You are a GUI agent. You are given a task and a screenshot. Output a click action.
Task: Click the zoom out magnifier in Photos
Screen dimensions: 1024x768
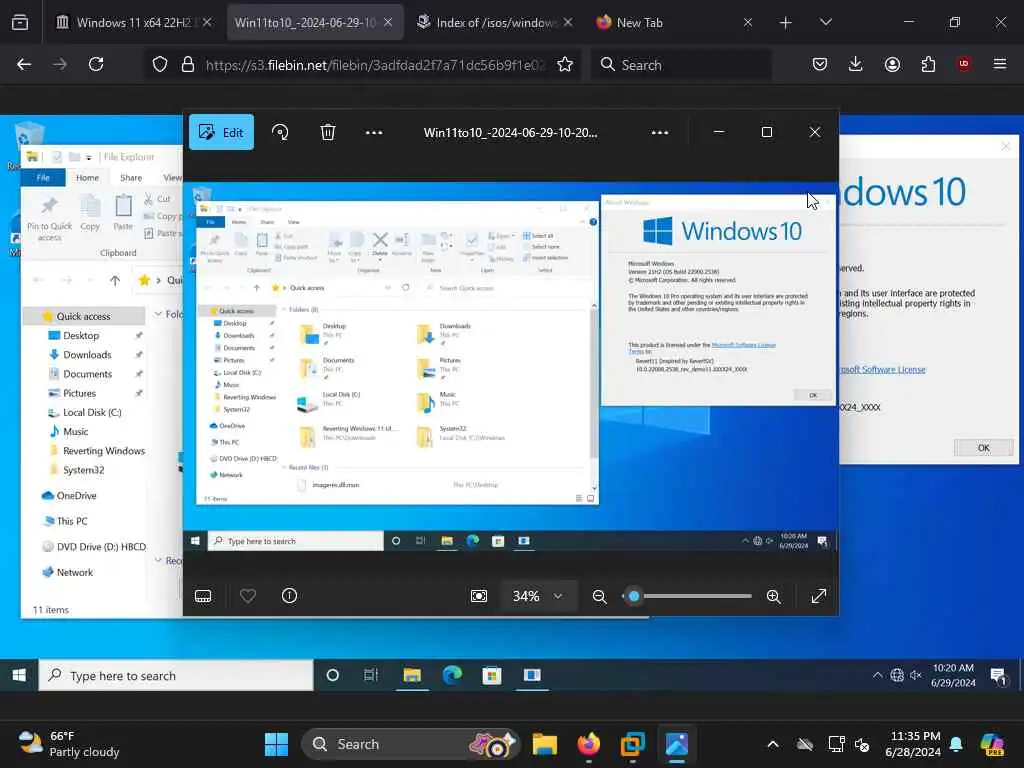tap(600, 596)
